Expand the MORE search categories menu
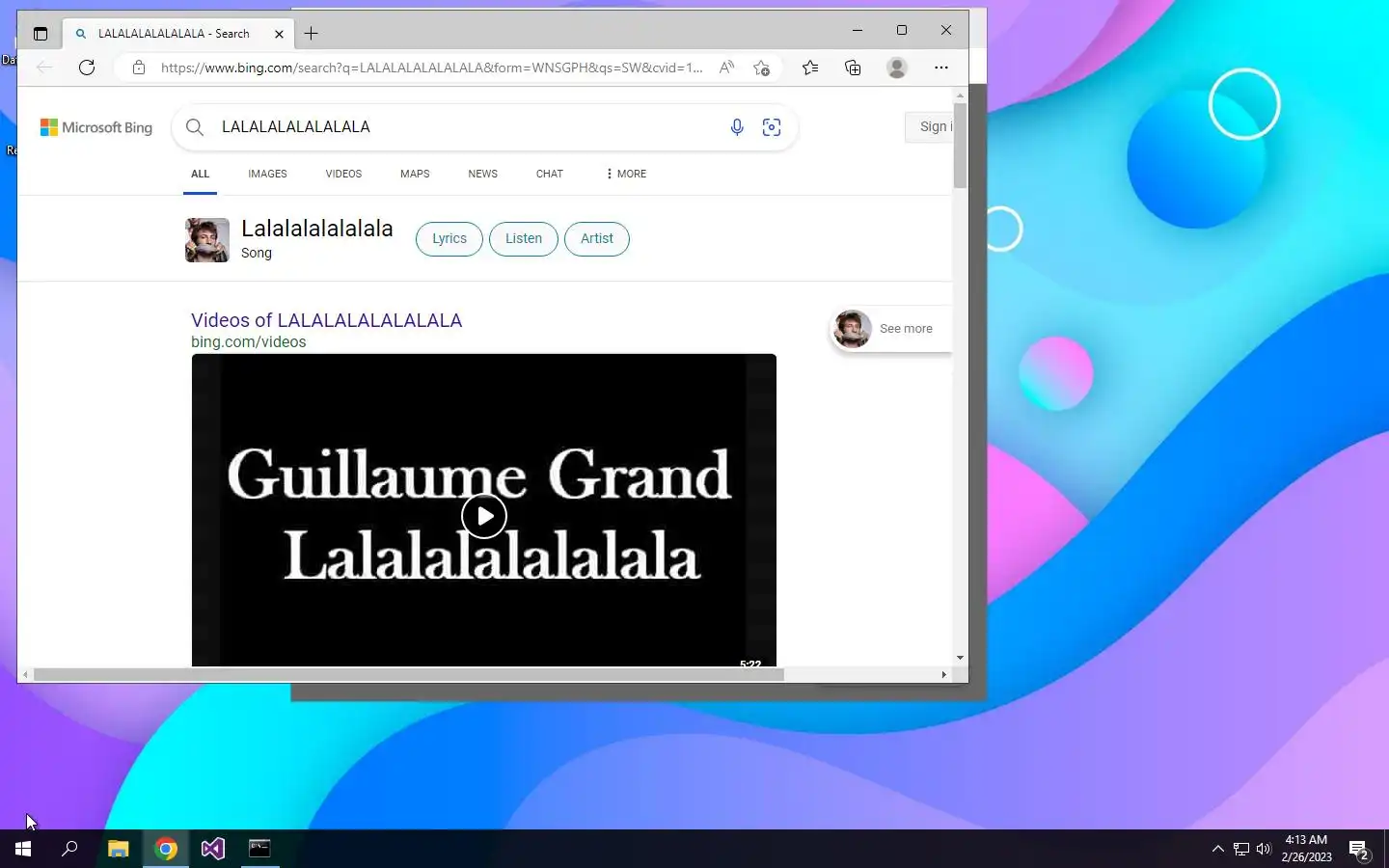The width and height of the screenshot is (1389, 868). click(x=626, y=174)
